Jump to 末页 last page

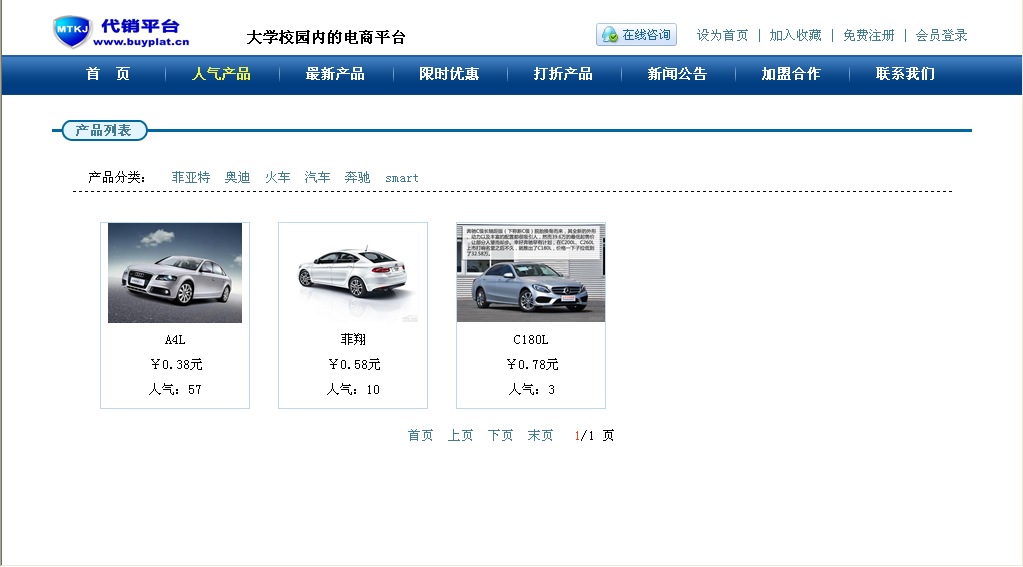(x=540, y=436)
